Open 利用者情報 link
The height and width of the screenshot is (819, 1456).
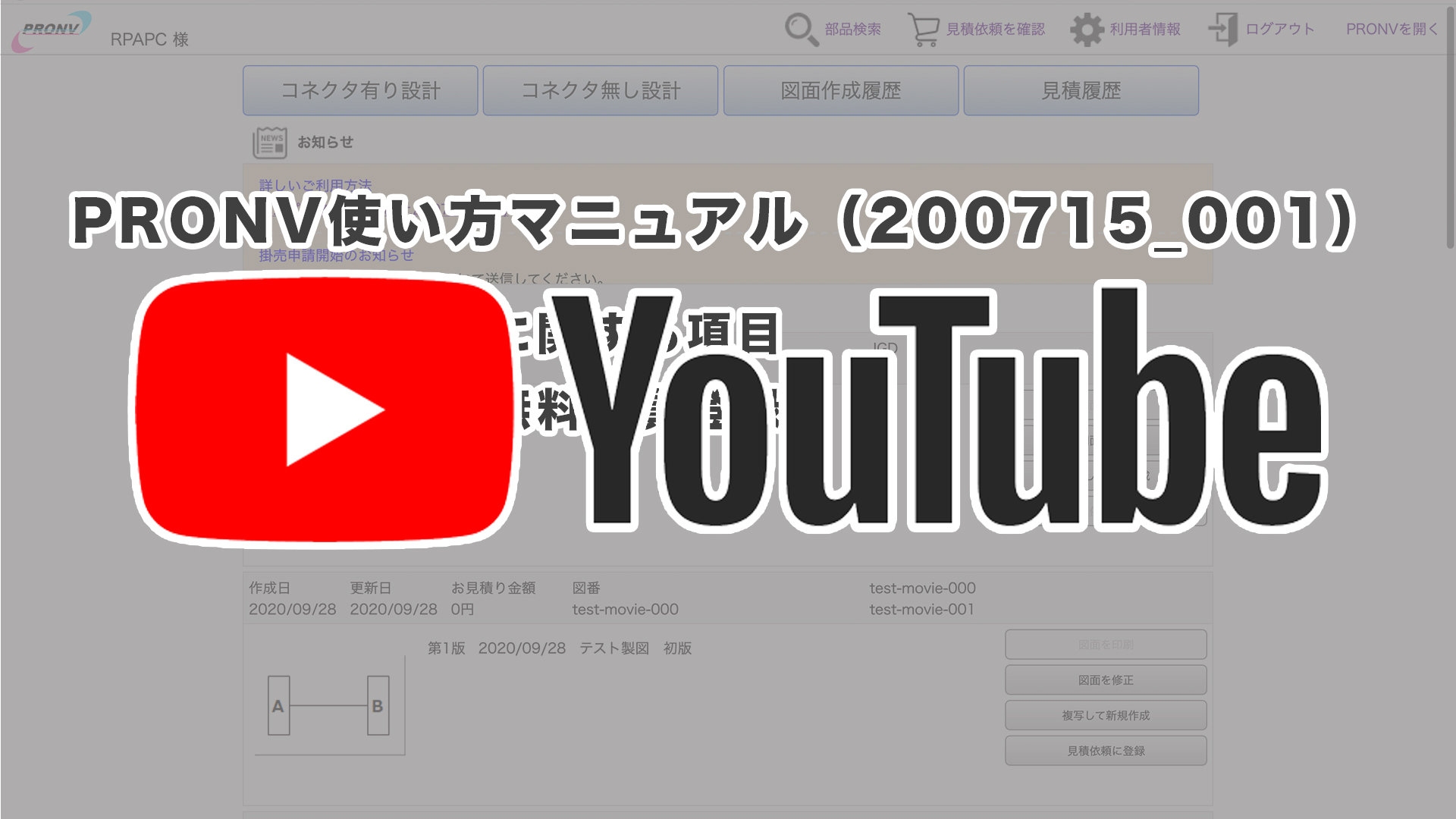(x=1145, y=29)
